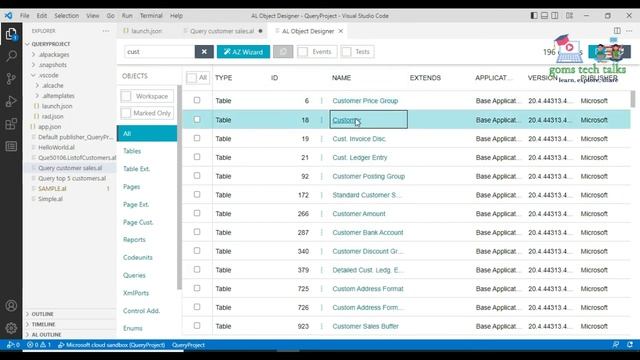Click the Microsoft cloud sandbox status item
The height and width of the screenshot is (360, 640).
pos(111,345)
